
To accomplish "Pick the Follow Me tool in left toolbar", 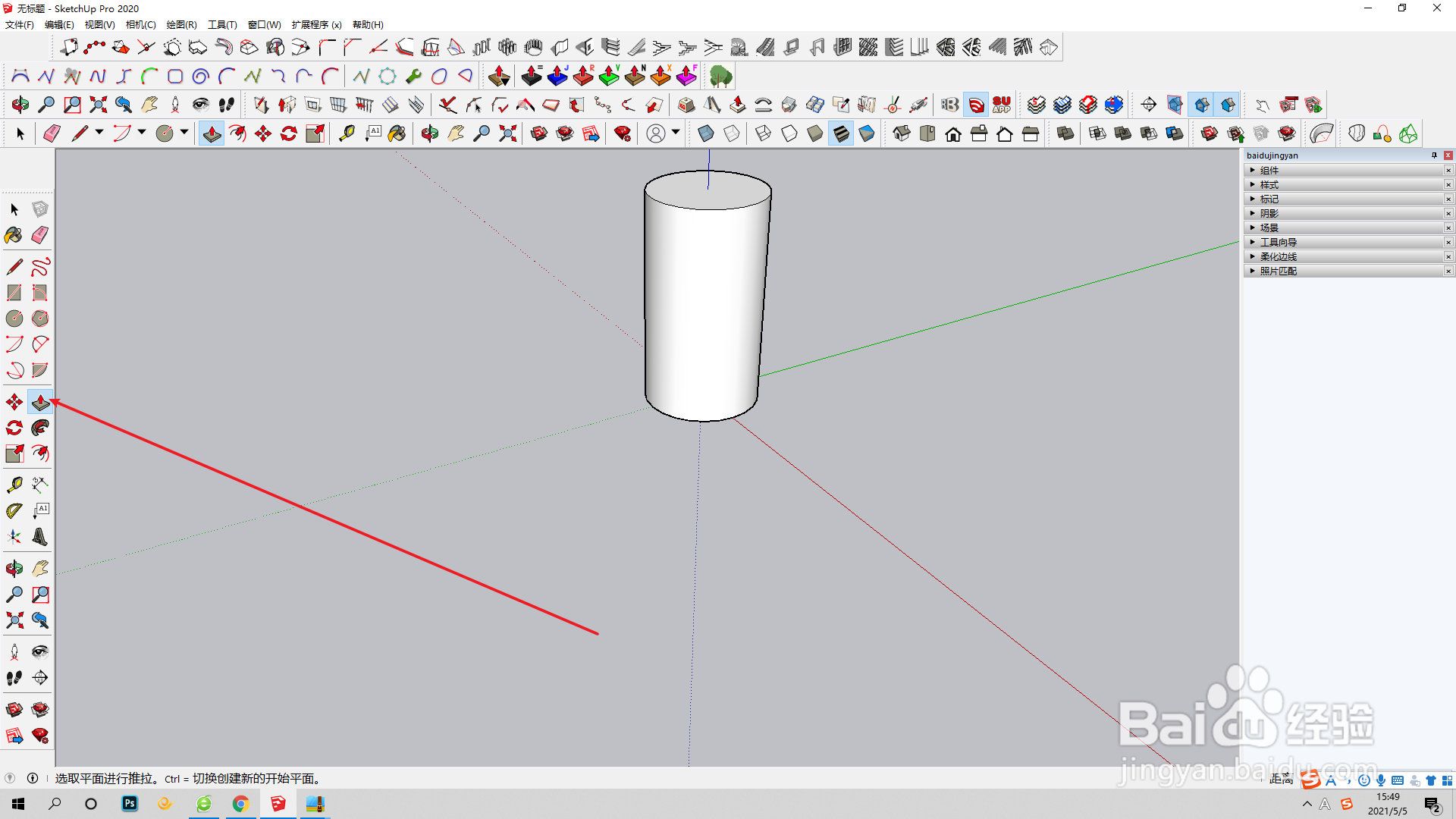I will click(x=40, y=428).
